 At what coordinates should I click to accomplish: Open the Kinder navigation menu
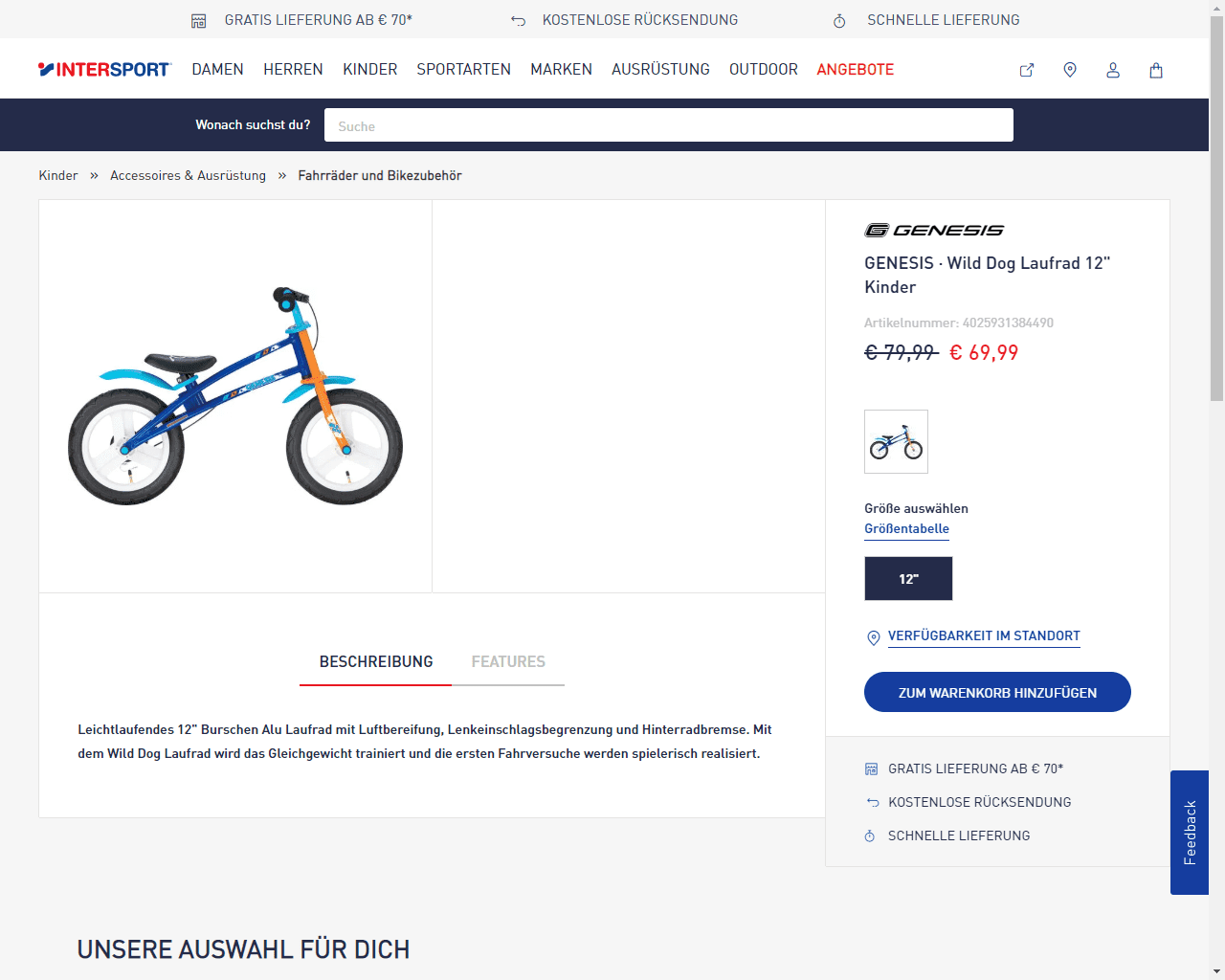point(370,69)
